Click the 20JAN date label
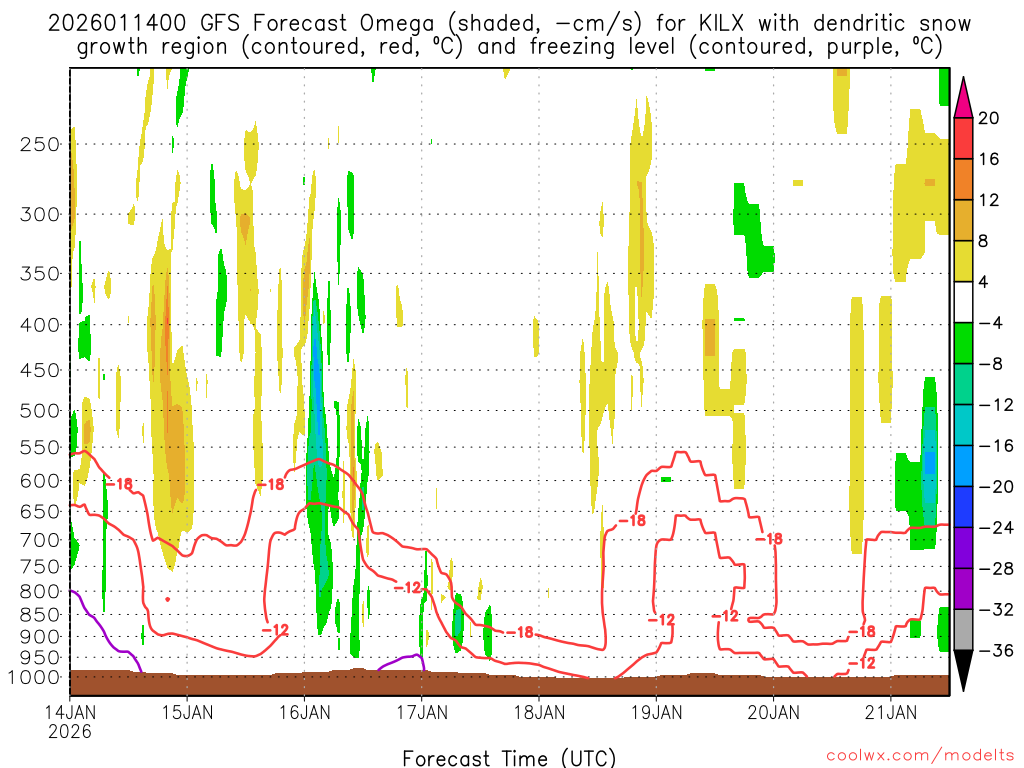The height and width of the screenshot is (768, 1024). click(774, 712)
